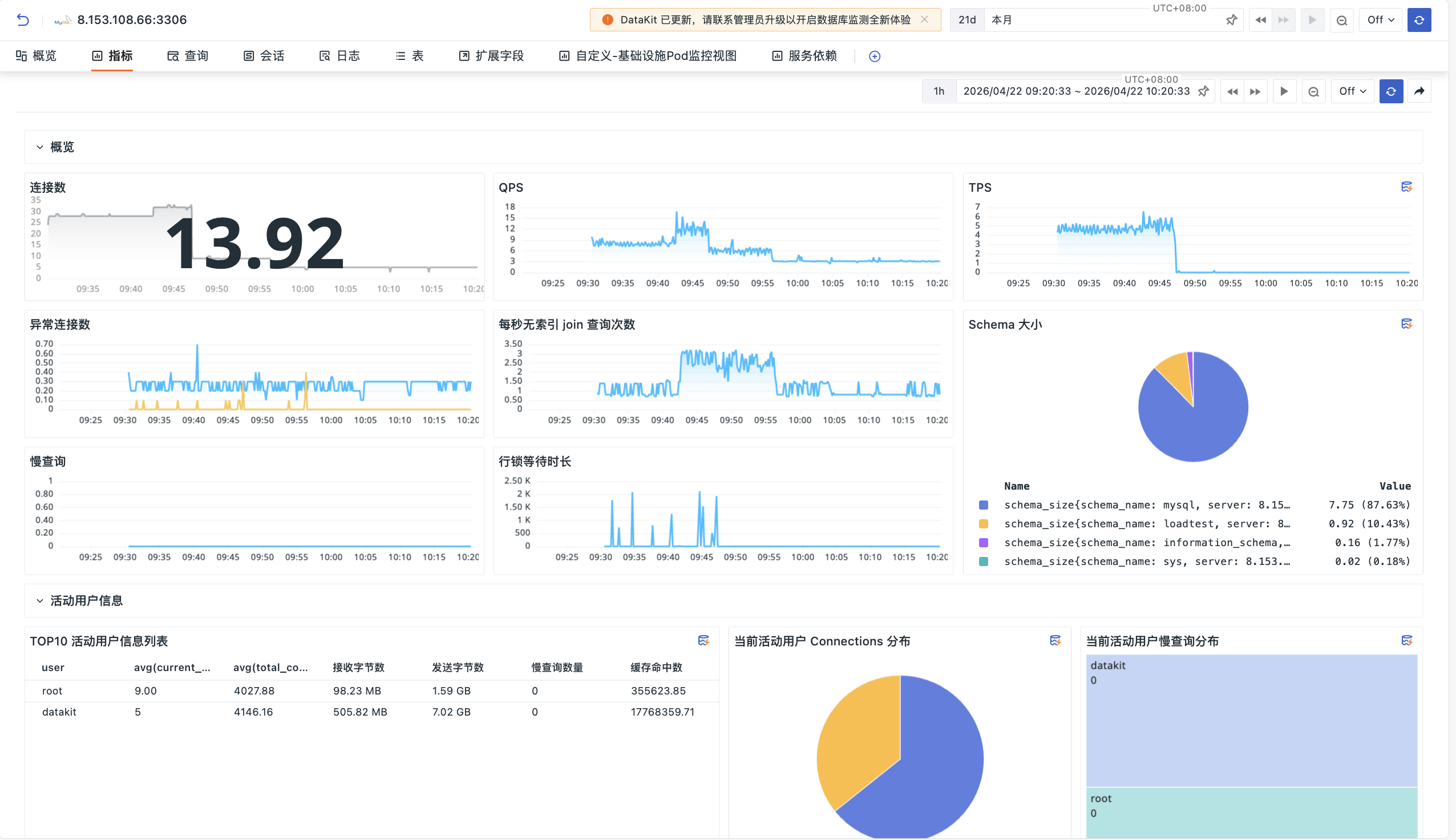Image resolution: width=1456 pixels, height=840 pixels.
Task: Switch to the 服务依赖 tab
Action: pyautogui.click(x=804, y=56)
